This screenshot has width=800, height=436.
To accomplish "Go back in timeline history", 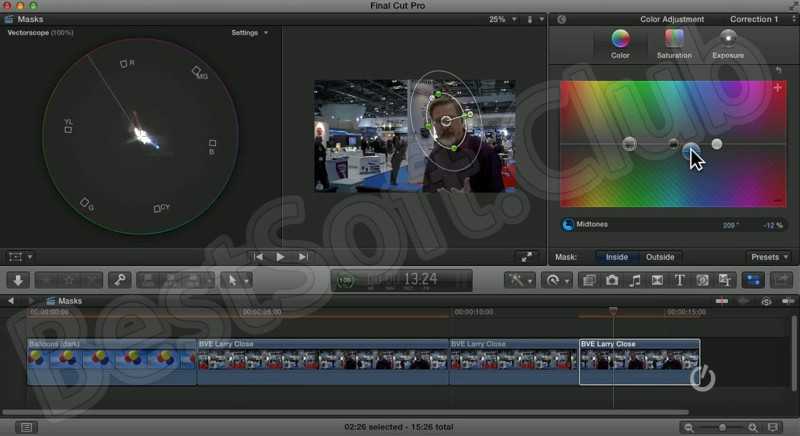I will point(11,301).
